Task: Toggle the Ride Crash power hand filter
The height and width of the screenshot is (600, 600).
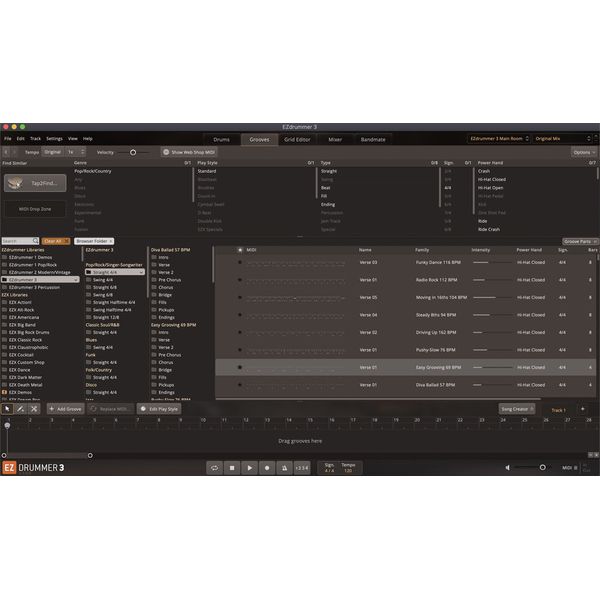Action: [x=489, y=229]
